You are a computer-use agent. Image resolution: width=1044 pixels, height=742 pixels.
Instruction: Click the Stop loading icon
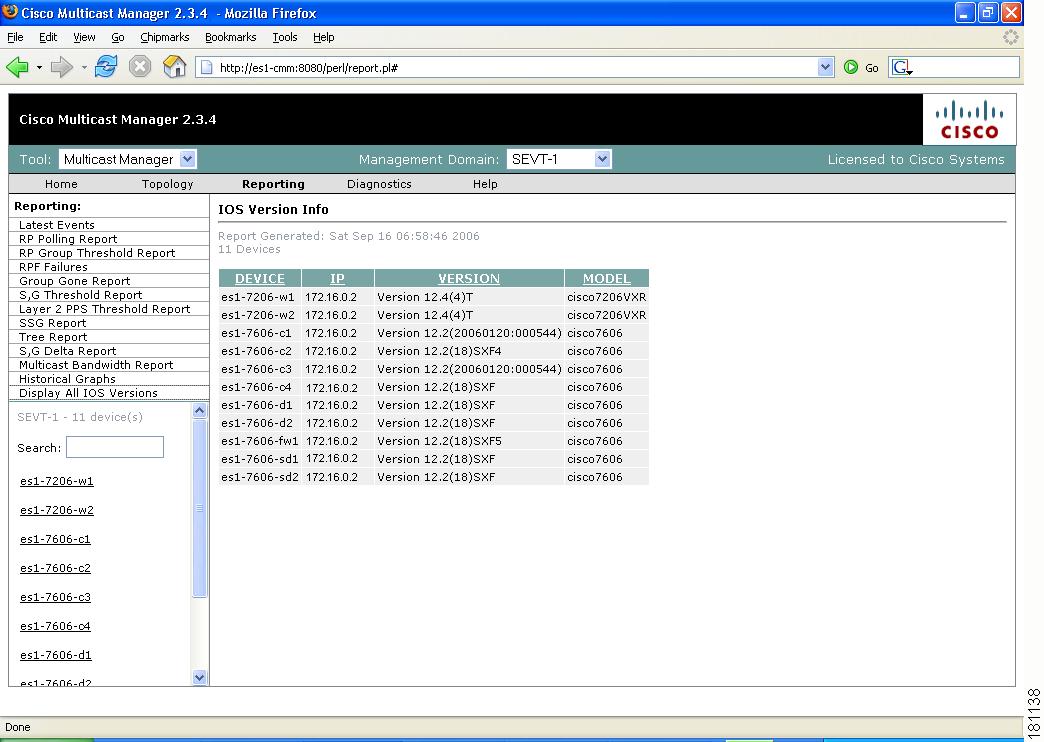click(140, 67)
